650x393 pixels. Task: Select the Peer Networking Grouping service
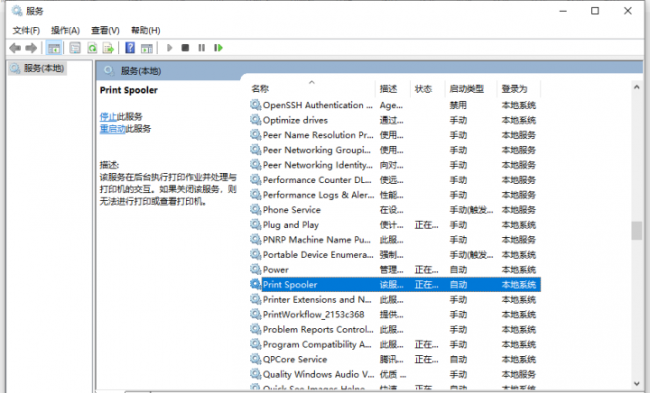point(395,150)
